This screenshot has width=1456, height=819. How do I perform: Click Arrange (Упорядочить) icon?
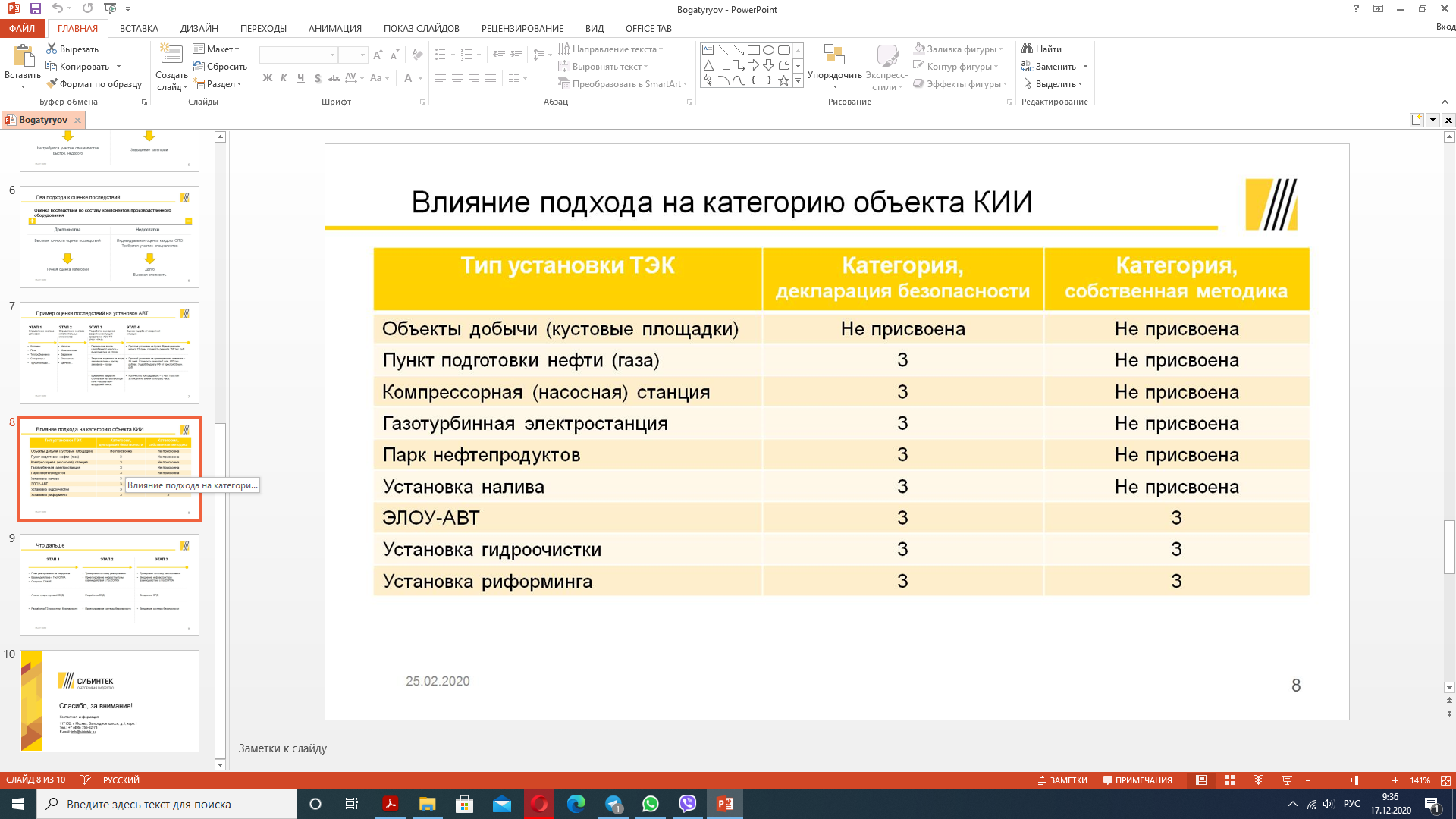834,55
